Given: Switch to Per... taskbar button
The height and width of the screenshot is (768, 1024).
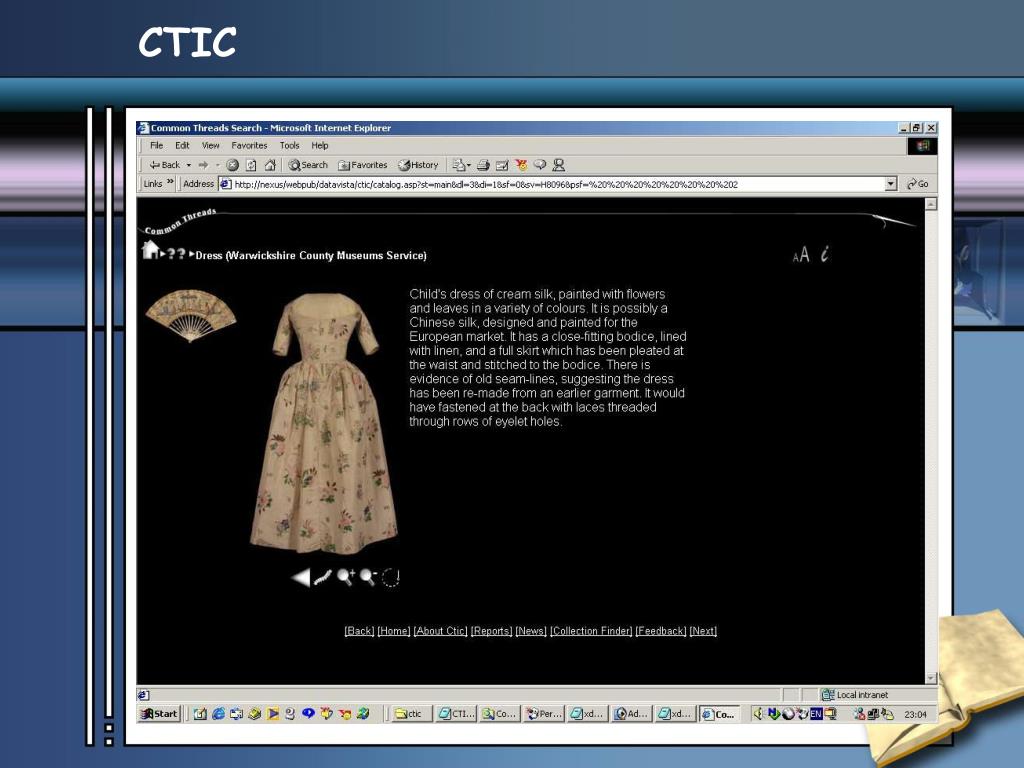Looking at the screenshot, I should 544,714.
